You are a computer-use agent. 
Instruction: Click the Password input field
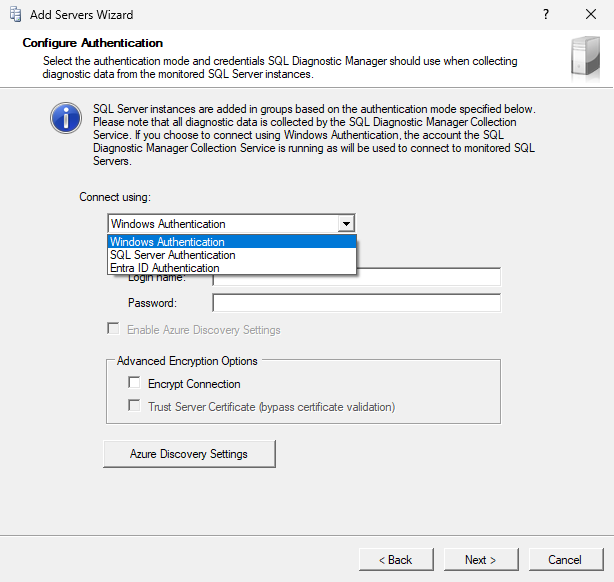click(x=356, y=303)
